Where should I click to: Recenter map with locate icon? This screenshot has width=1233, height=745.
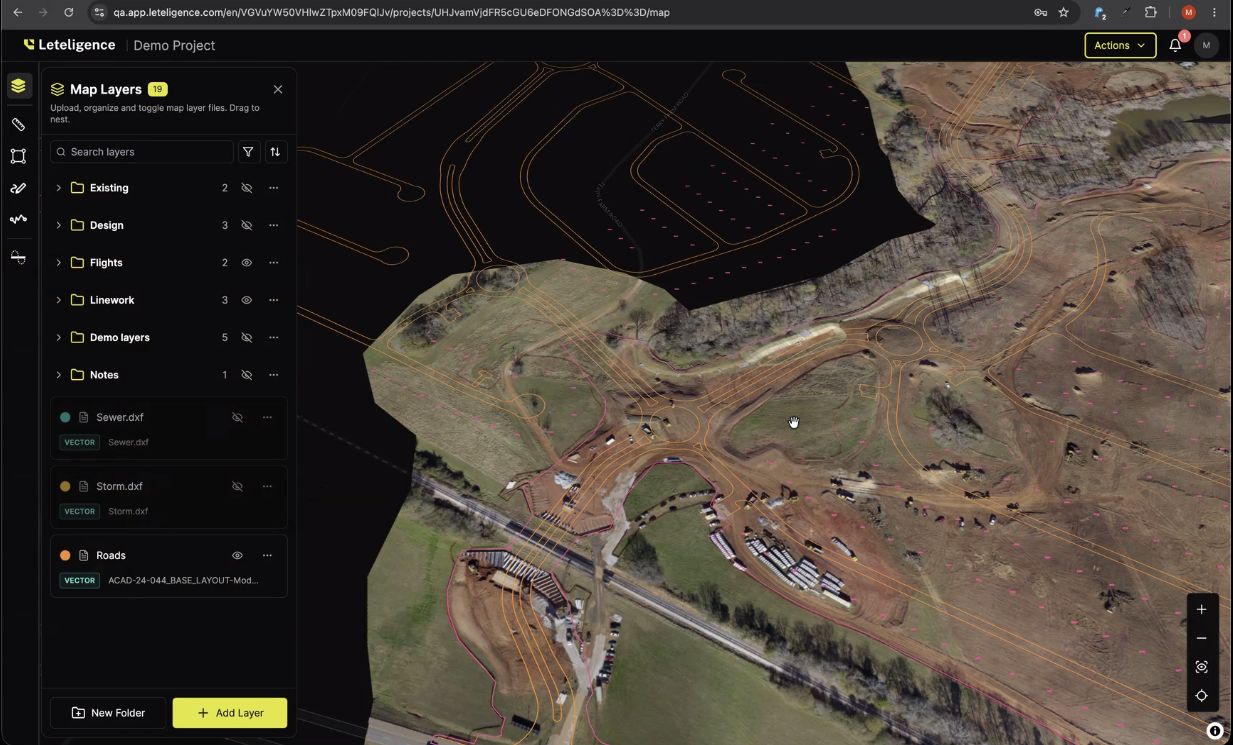(1201, 696)
